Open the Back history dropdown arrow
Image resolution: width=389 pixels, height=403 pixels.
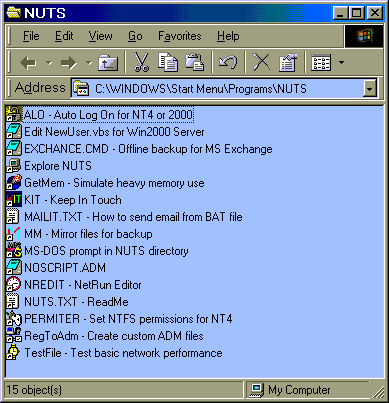pos(49,62)
